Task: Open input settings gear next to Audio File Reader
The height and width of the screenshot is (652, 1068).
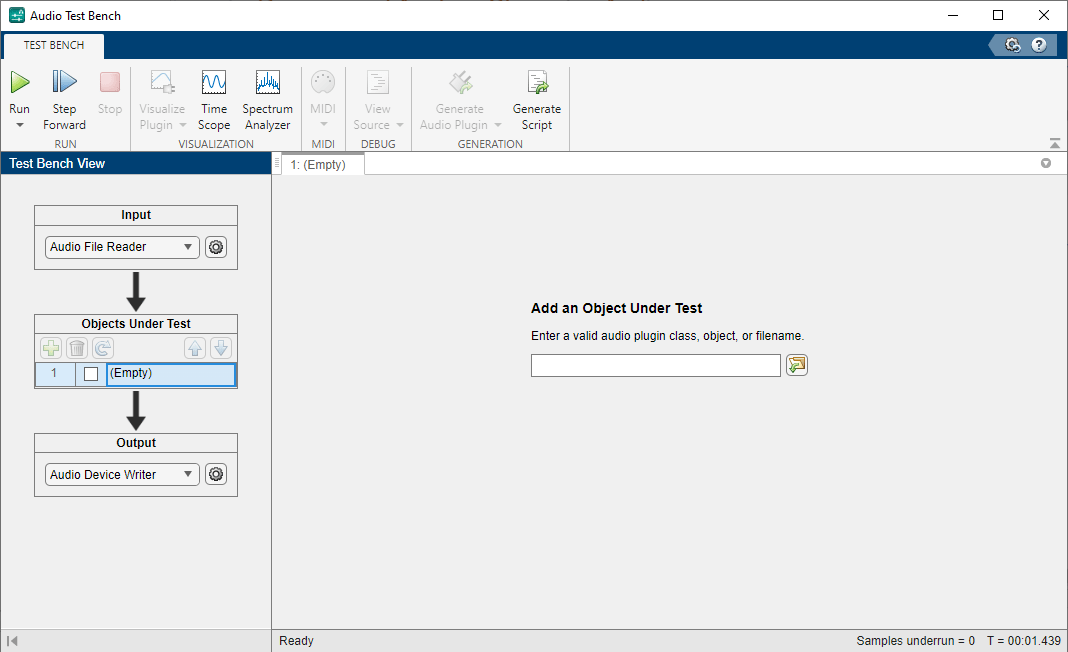Action: (x=216, y=247)
